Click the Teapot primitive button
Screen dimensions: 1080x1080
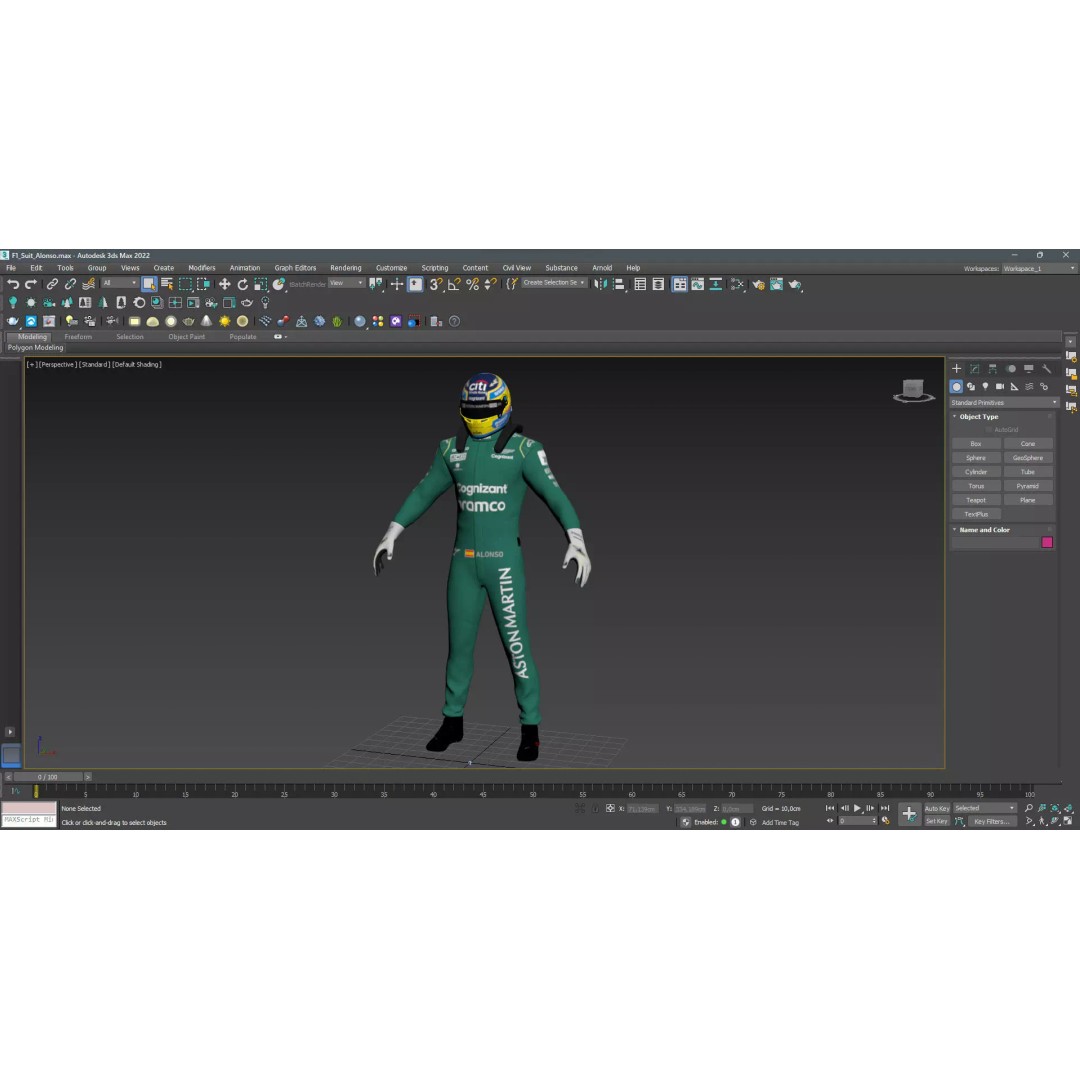click(975, 500)
